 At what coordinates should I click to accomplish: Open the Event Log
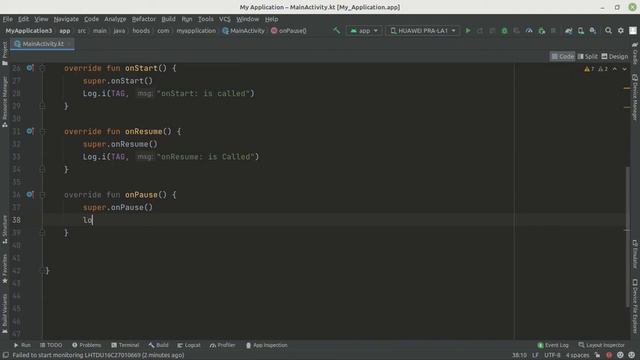click(553, 345)
